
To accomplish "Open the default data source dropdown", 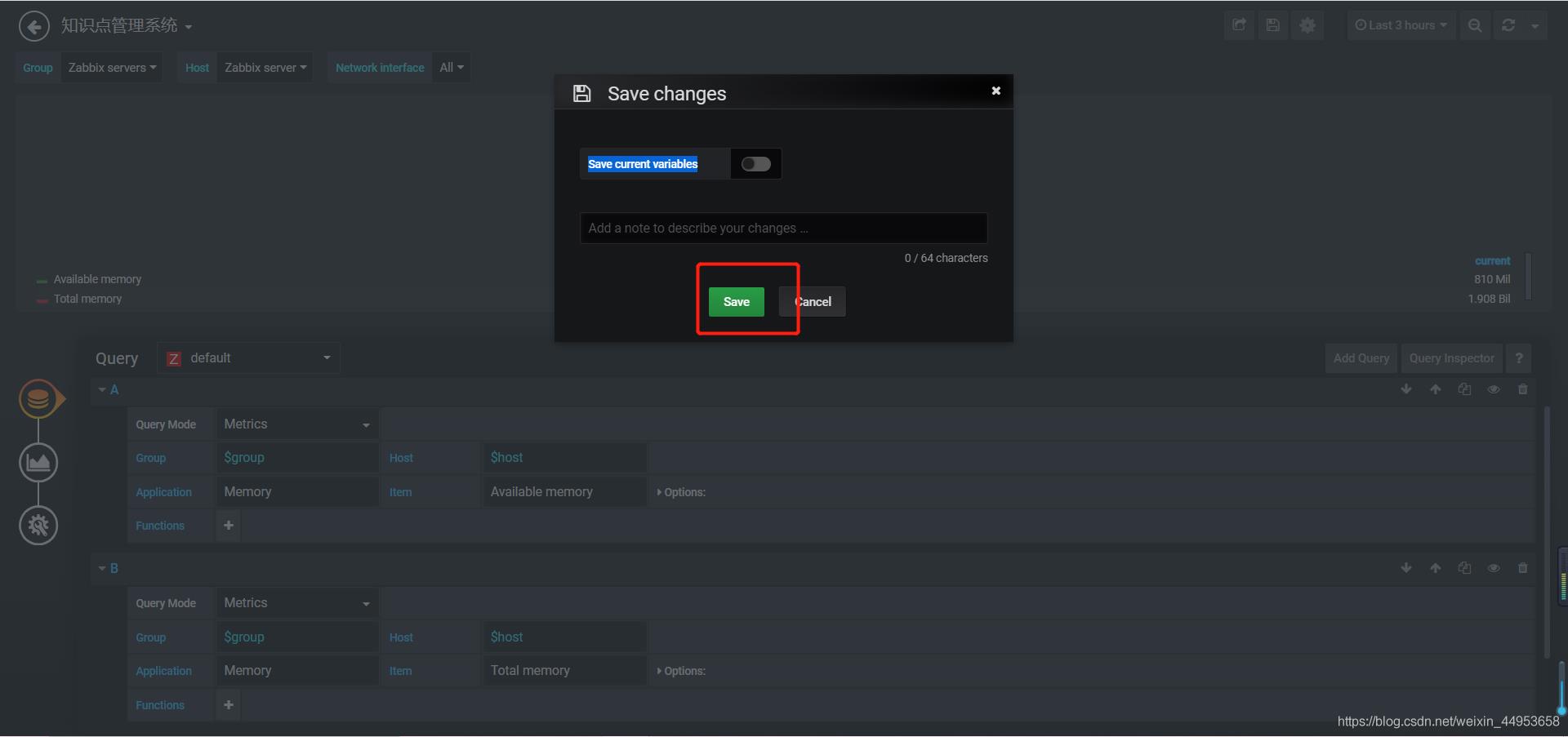I will click(x=249, y=358).
